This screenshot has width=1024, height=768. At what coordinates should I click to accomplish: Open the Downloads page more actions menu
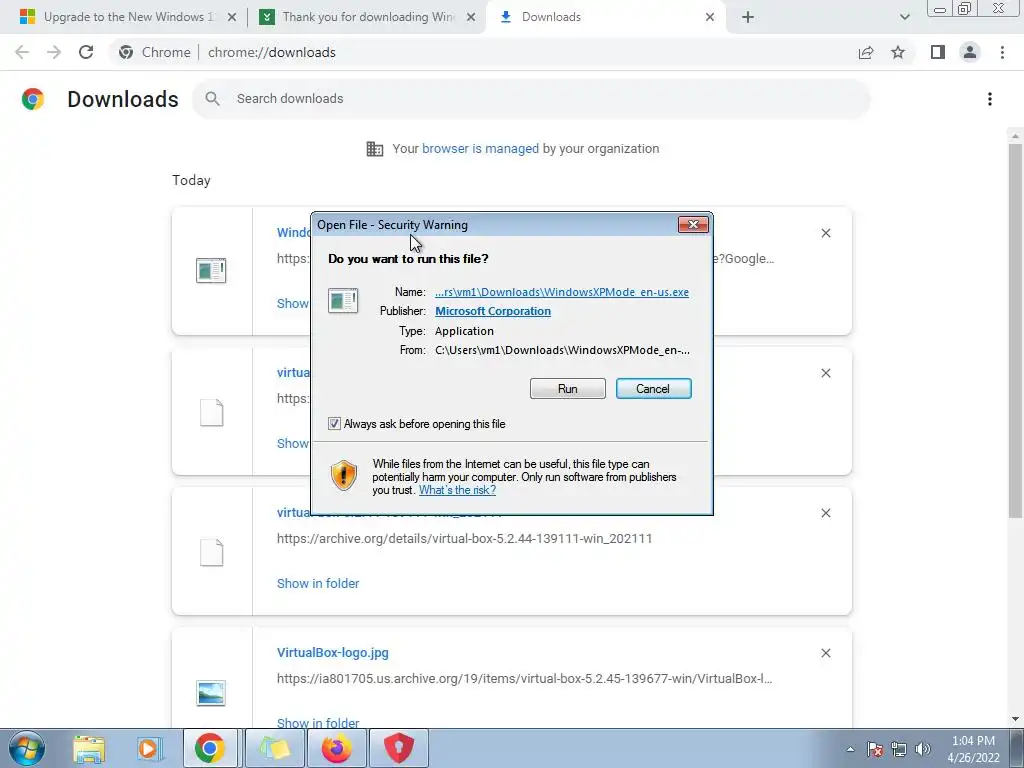click(990, 99)
